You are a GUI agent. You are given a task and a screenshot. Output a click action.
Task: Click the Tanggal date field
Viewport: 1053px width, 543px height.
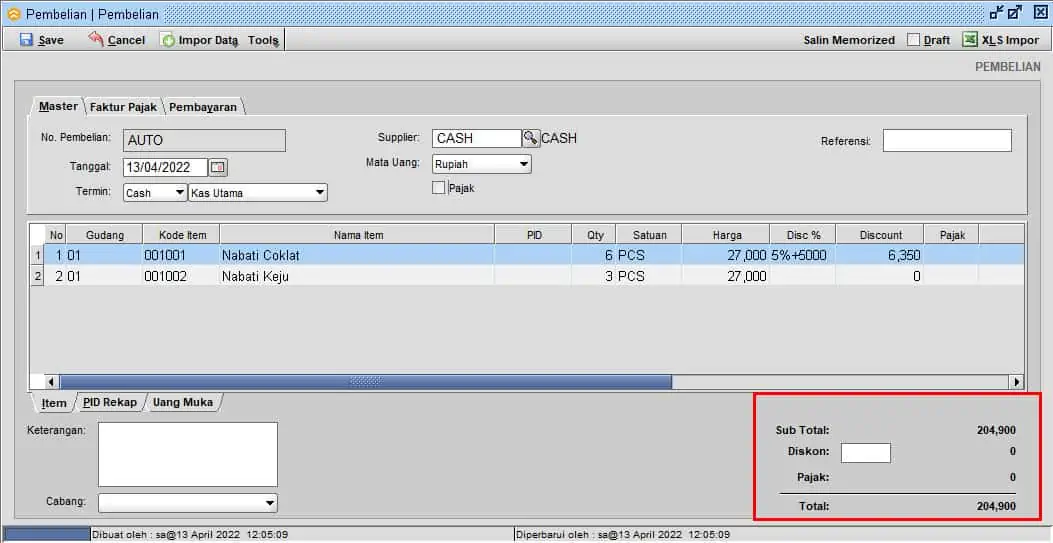pyautogui.click(x=165, y=168)
